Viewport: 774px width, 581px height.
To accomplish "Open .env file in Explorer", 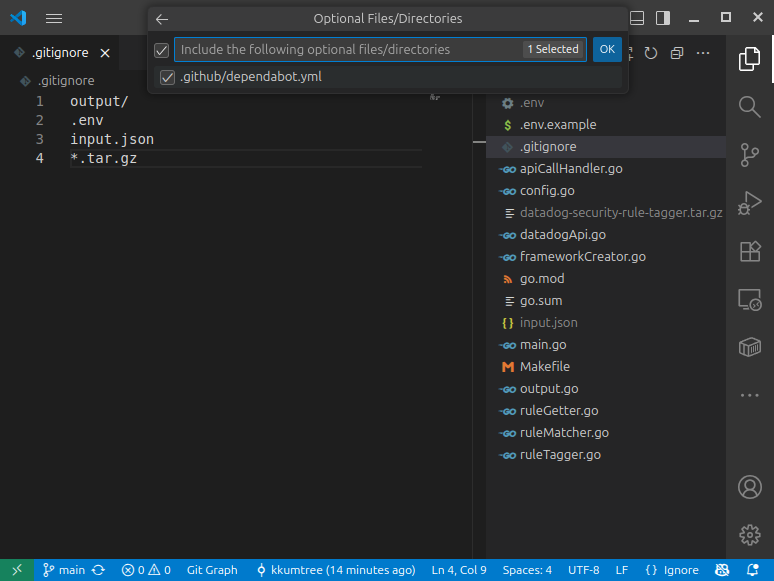I will coord(606,103).
